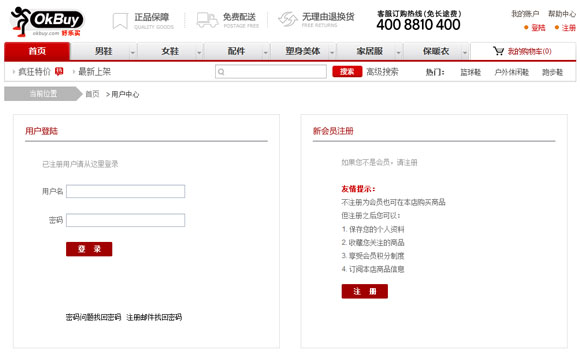The width and height of the screenshot is (580, 361).
Task: Open the 首页 navigation tab
Action: click(x=37, y=51)
